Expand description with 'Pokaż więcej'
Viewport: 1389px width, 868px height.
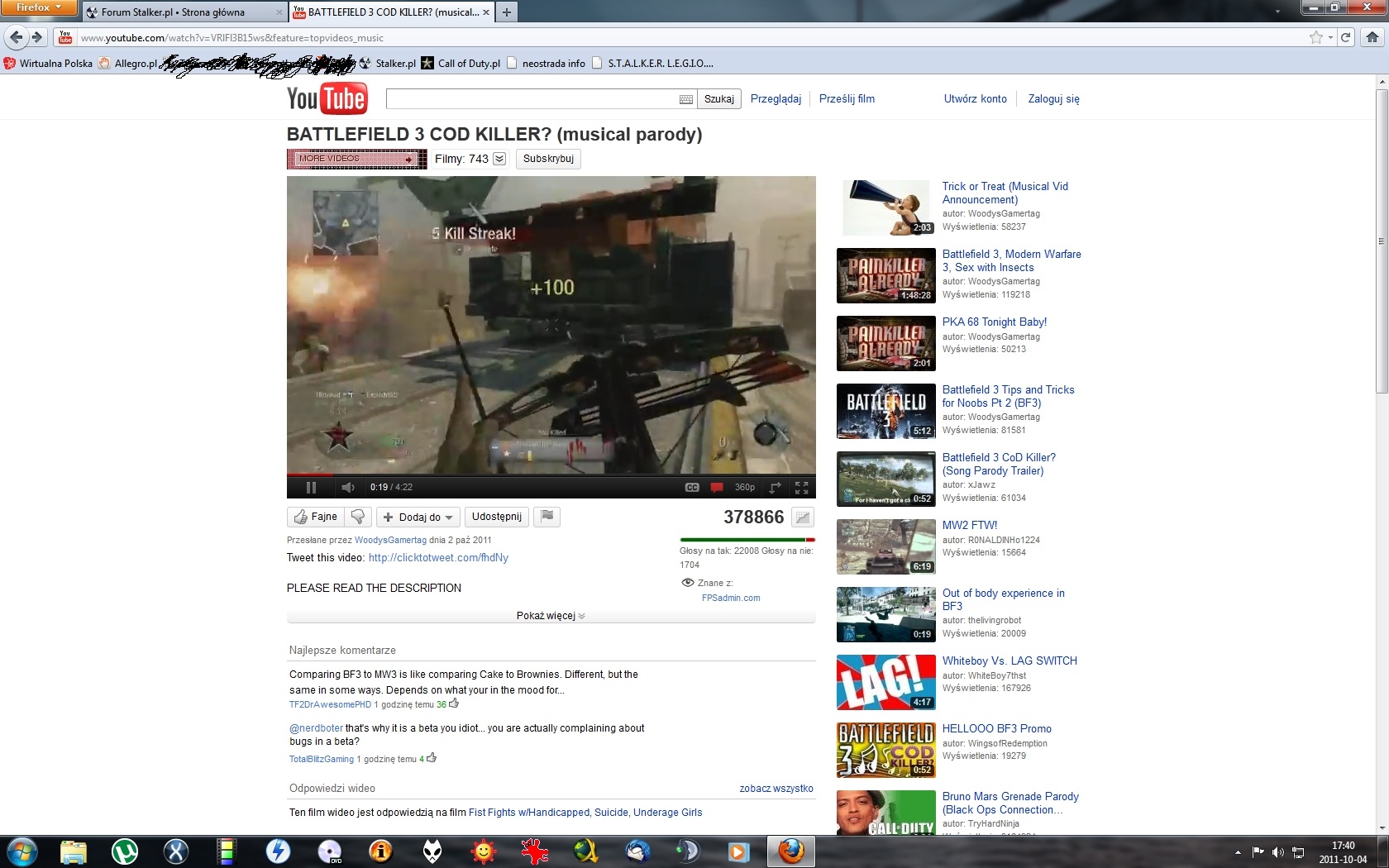550,616
